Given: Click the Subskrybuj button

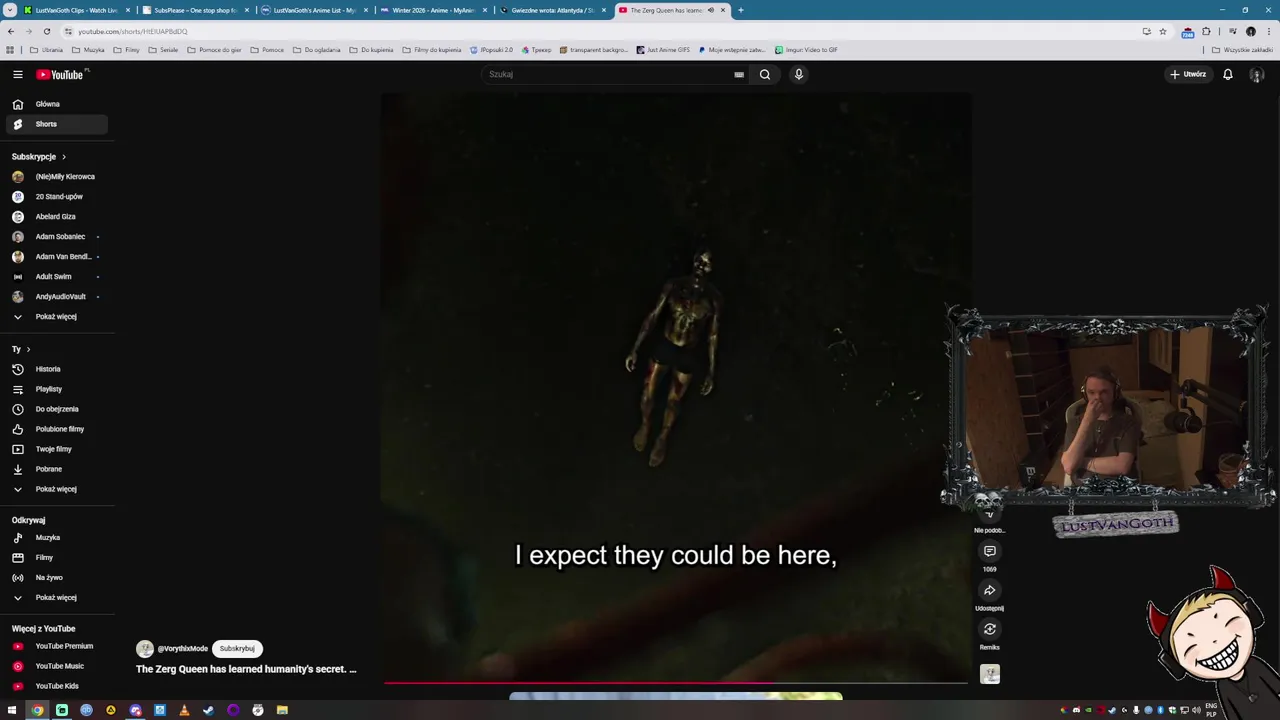Looking at the screenshot, I should pyautogui.click(x=237, y=649).
